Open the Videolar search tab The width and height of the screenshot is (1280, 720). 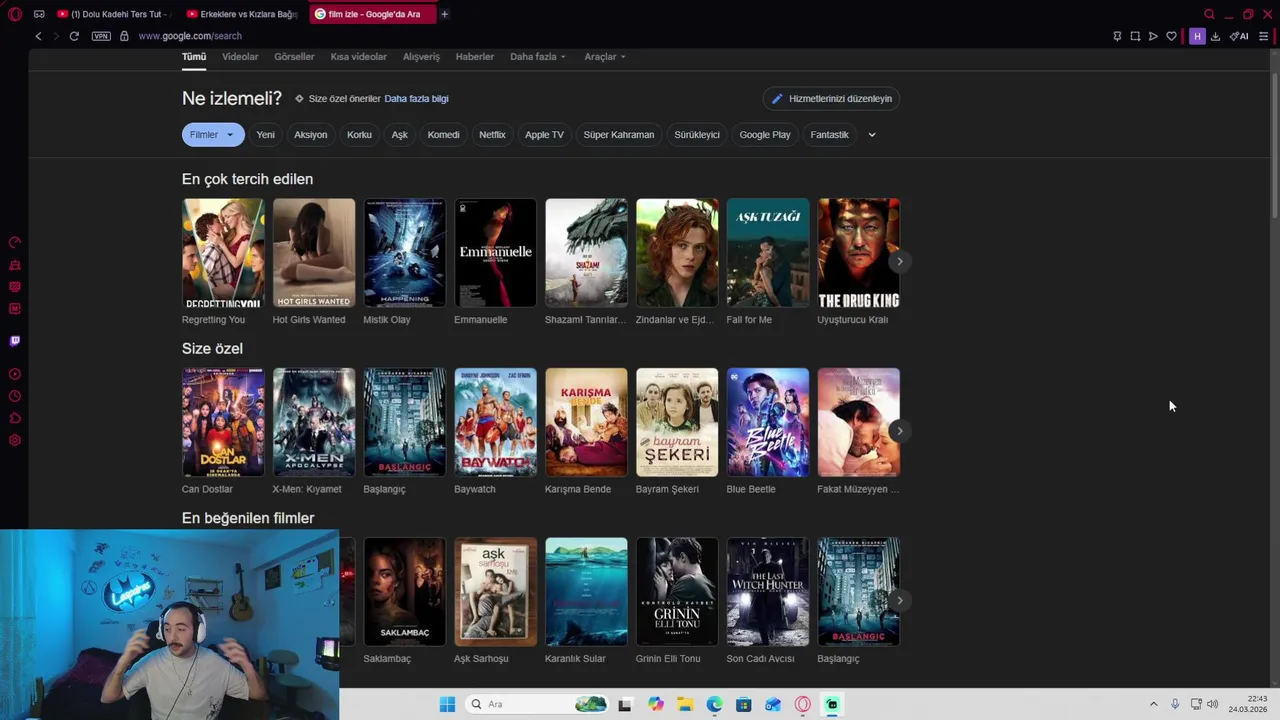240,57
